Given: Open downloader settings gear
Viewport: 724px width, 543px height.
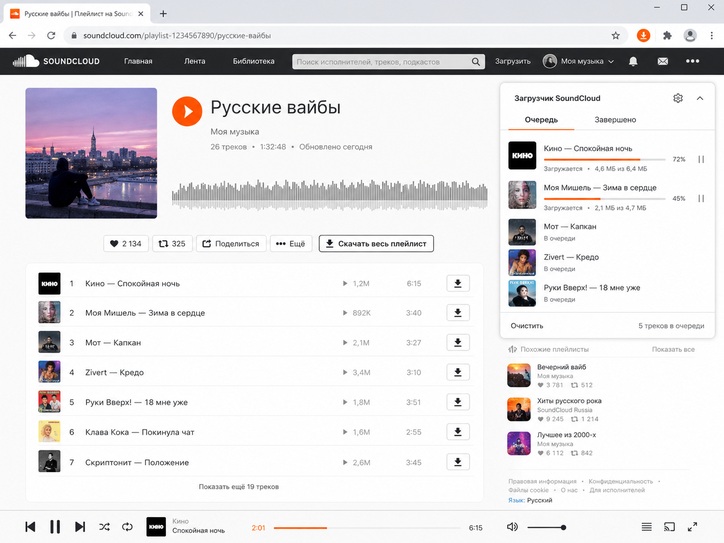Looking at the screenshot, I should coord(678,98).
